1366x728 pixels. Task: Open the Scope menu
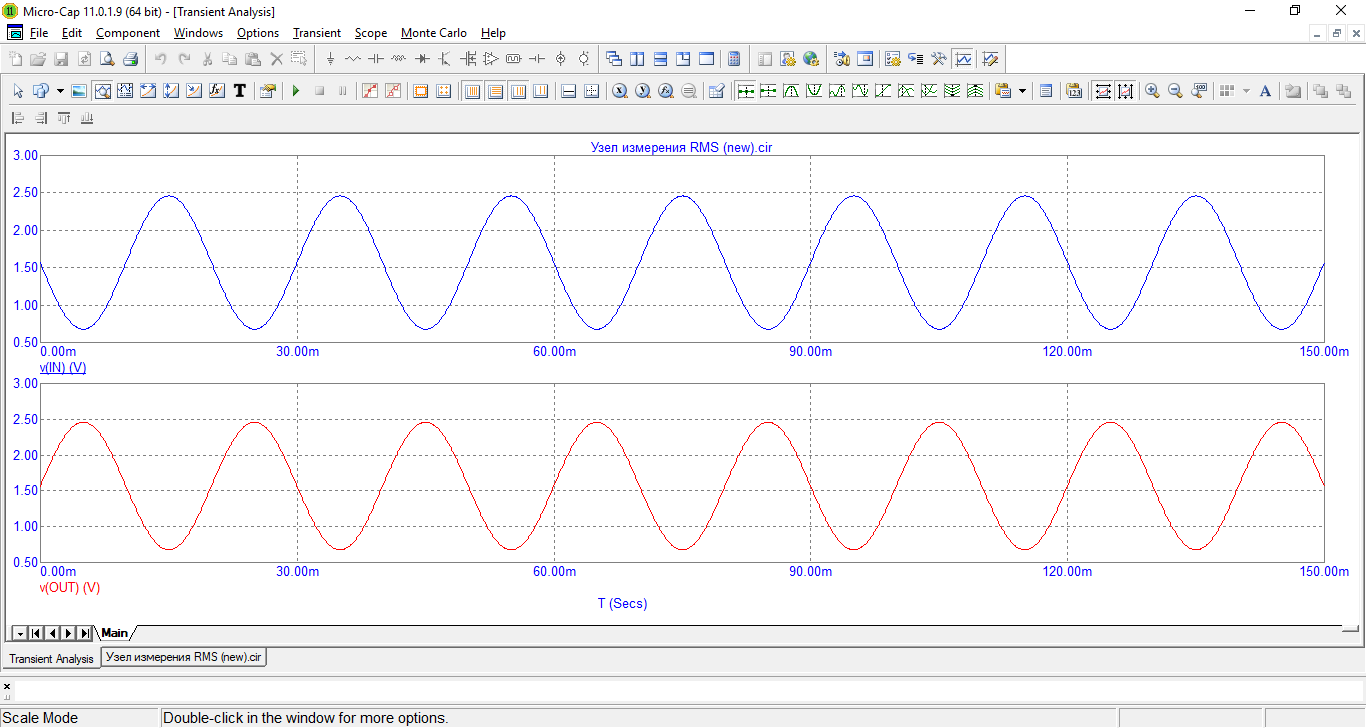370,33
